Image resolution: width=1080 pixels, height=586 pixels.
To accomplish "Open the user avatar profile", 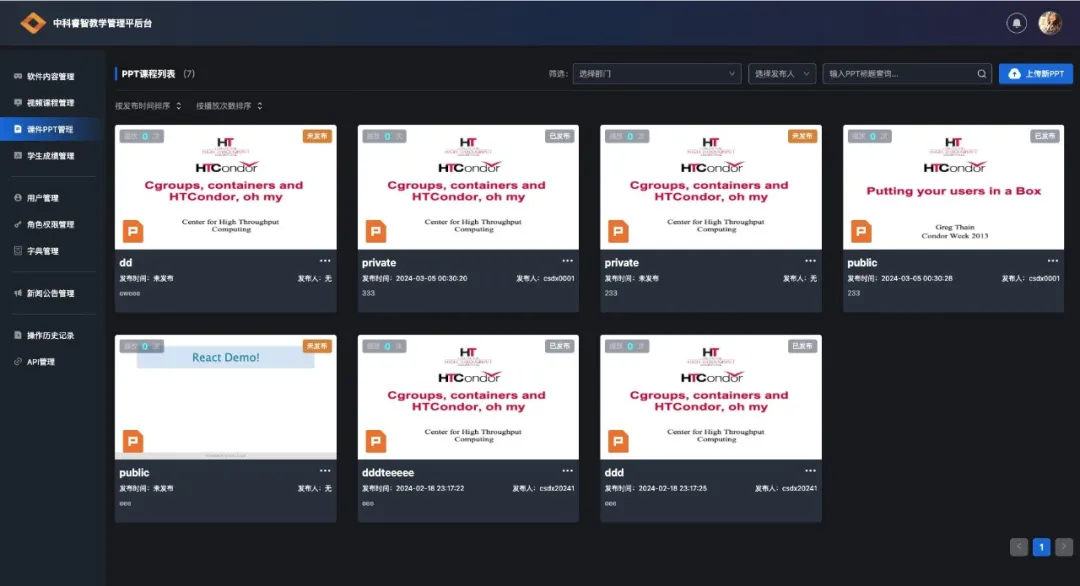I will click(x=1049, y=22).
